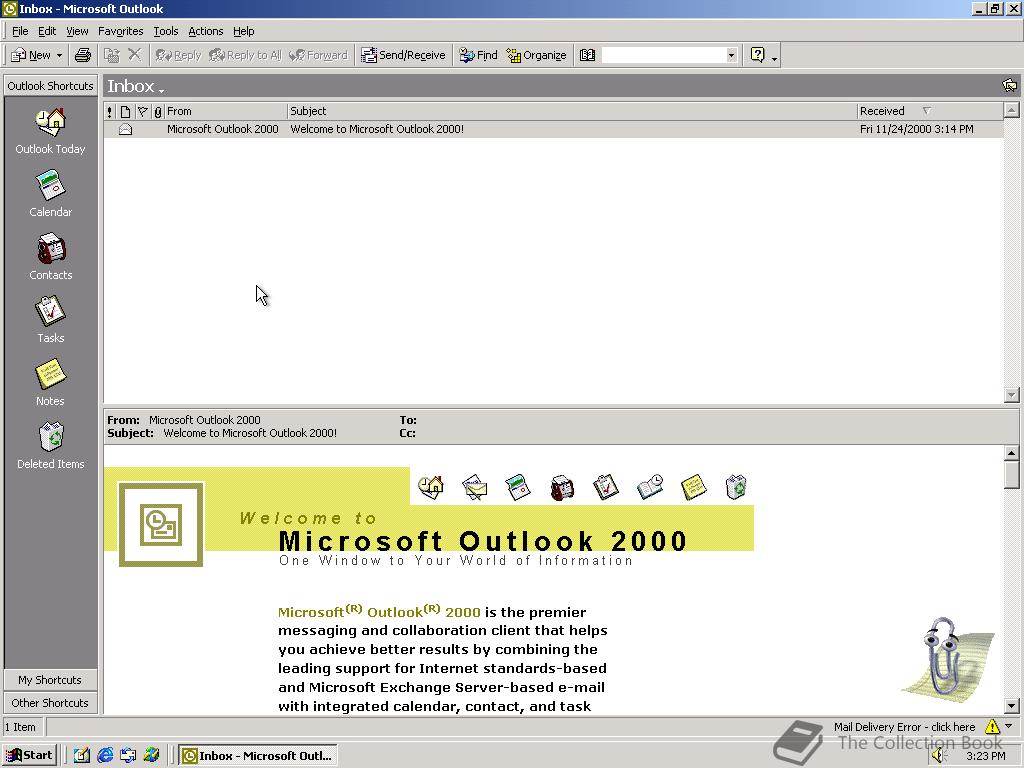Click the Delete X toolbar icon
Image resolution: width=1024 pixels, height=768 pixels.
[x=135, y=55]
